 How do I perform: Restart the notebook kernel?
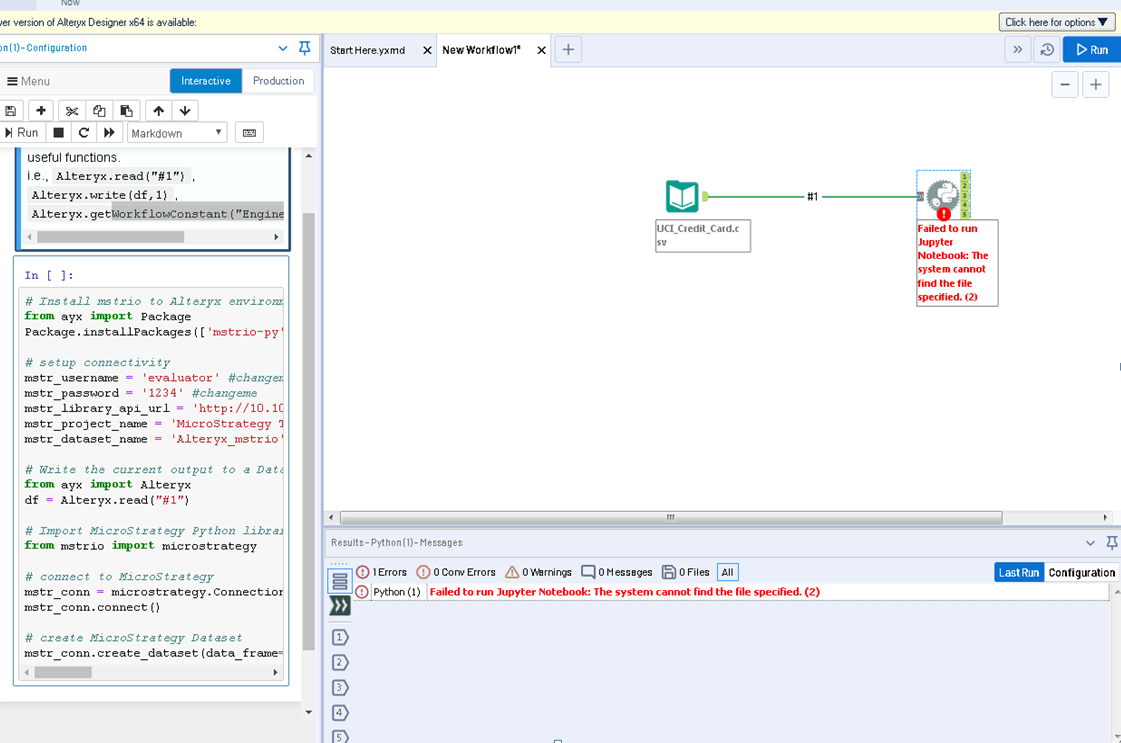[84, 132]
